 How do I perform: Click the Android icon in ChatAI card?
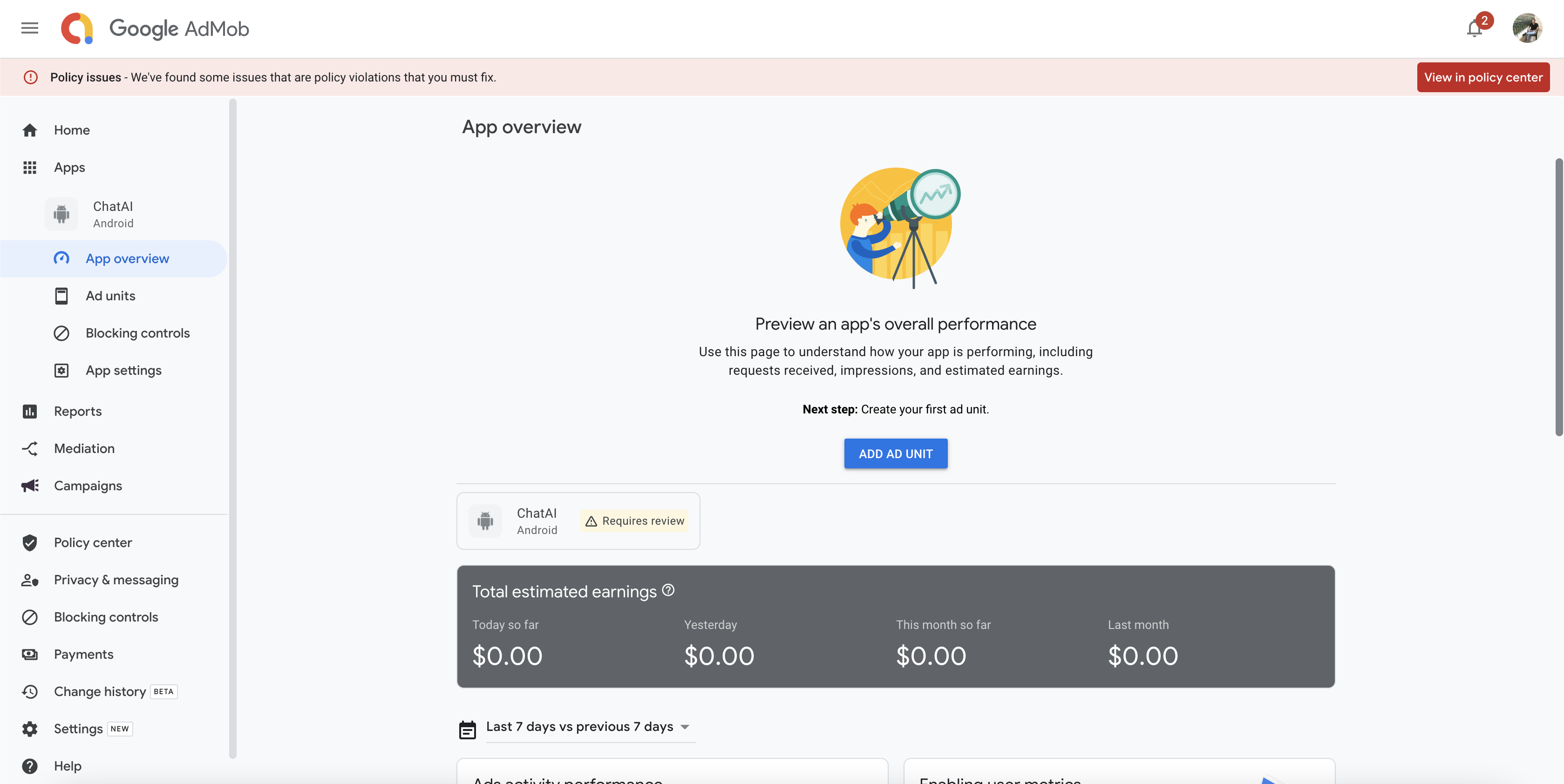pos(485,520)
